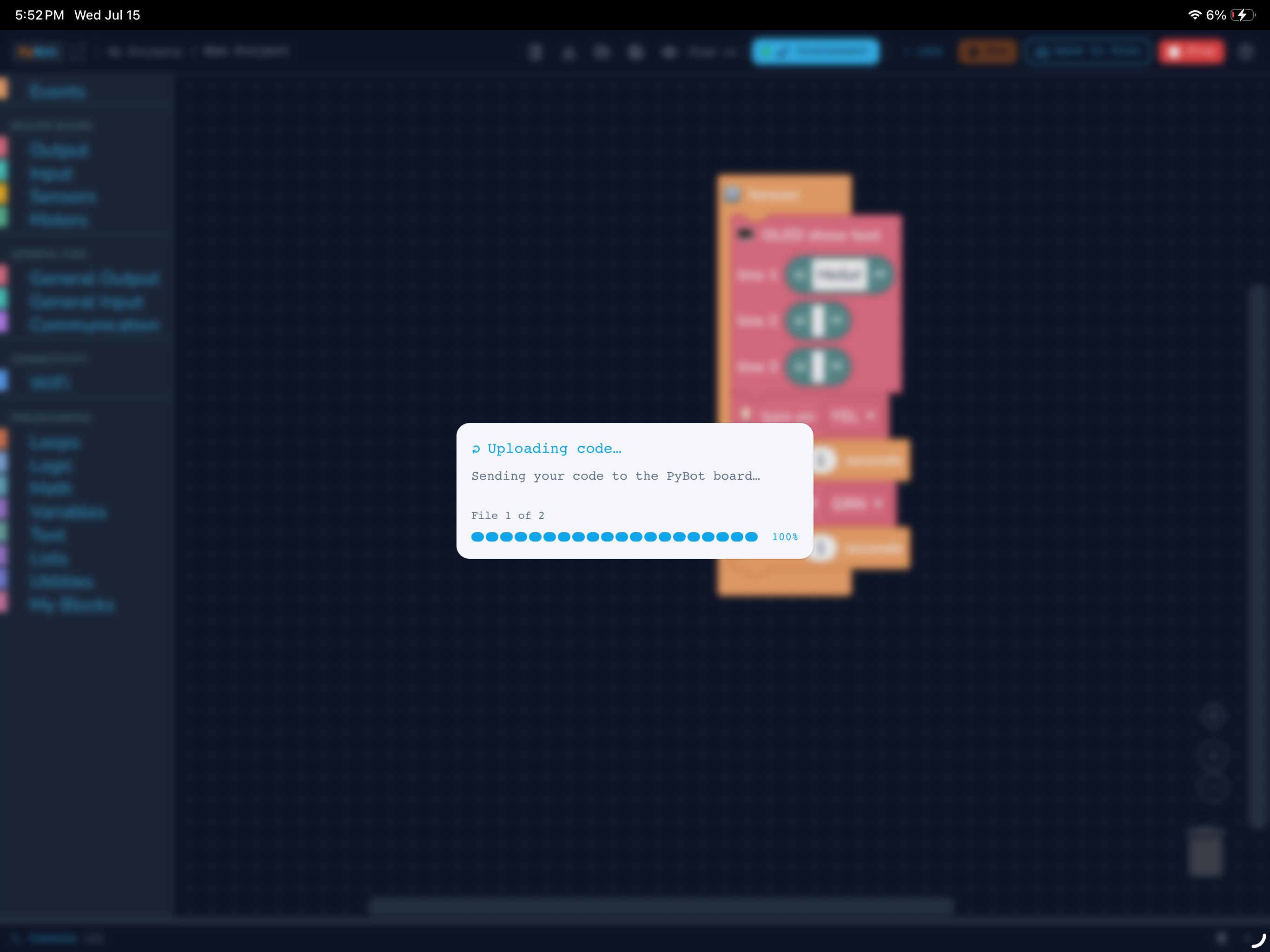This screenshot has width=1270, height=952.
Task: Click the 'Uploading code…' dialog title
Action: point(554,449)
